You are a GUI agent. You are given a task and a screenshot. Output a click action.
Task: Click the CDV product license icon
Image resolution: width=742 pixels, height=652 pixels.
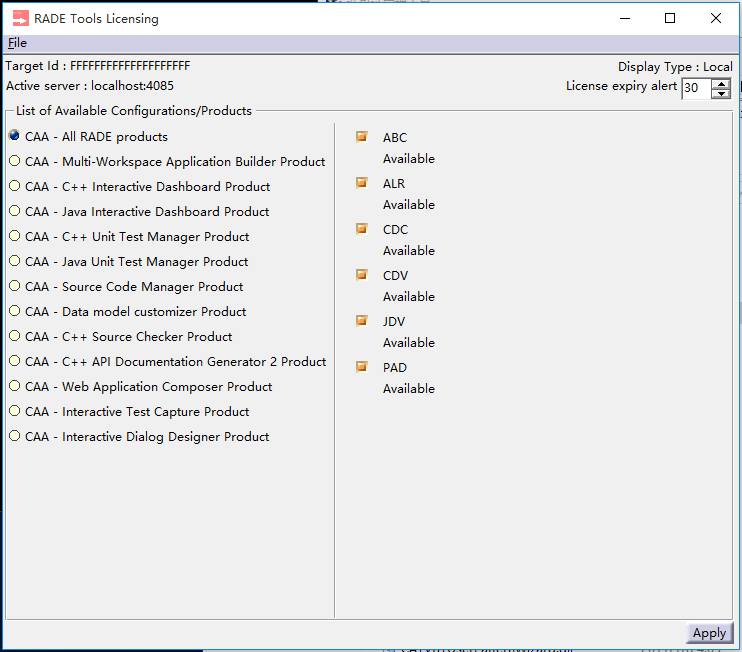point(362,274)
